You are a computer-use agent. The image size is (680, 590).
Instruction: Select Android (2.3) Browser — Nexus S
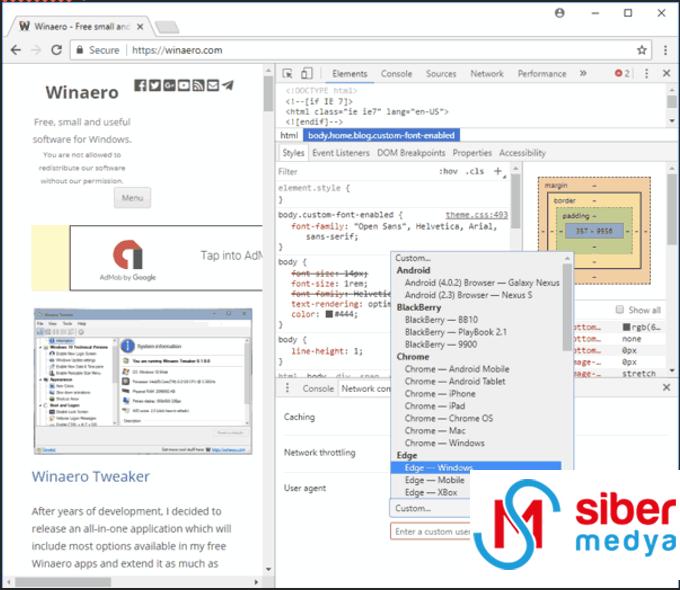468,295
